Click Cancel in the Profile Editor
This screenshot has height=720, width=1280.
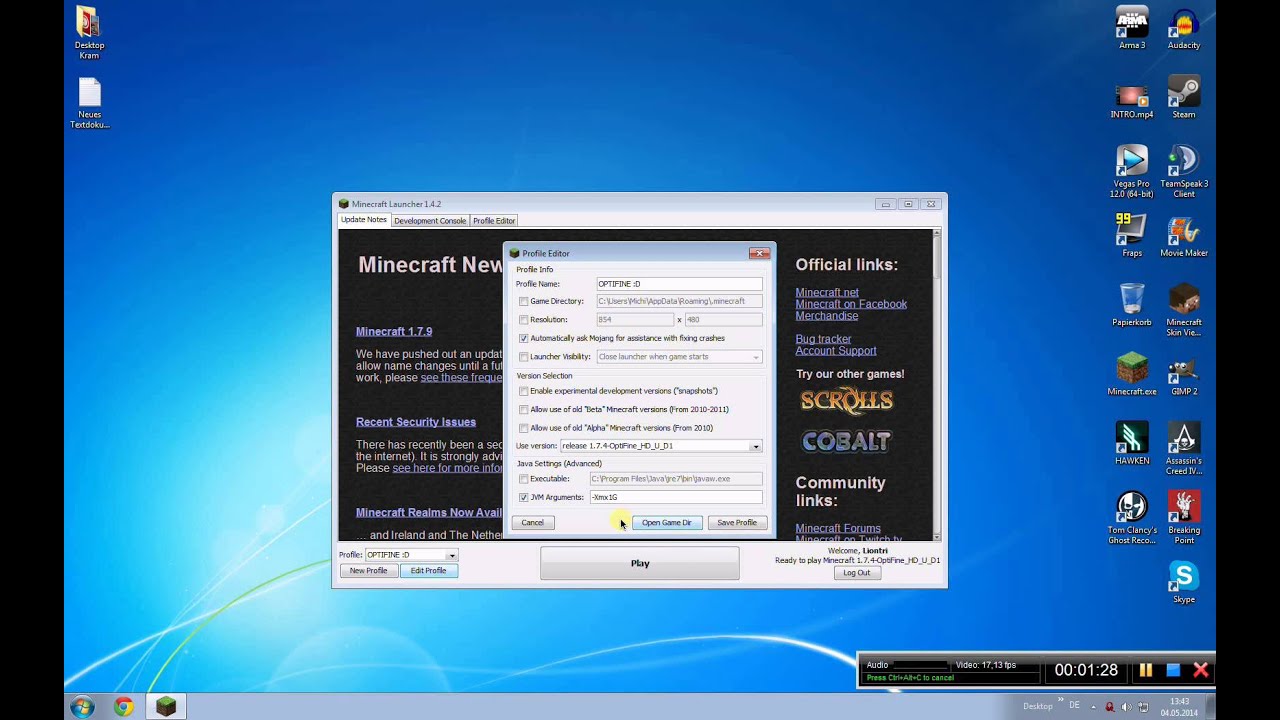click(532, 523)
